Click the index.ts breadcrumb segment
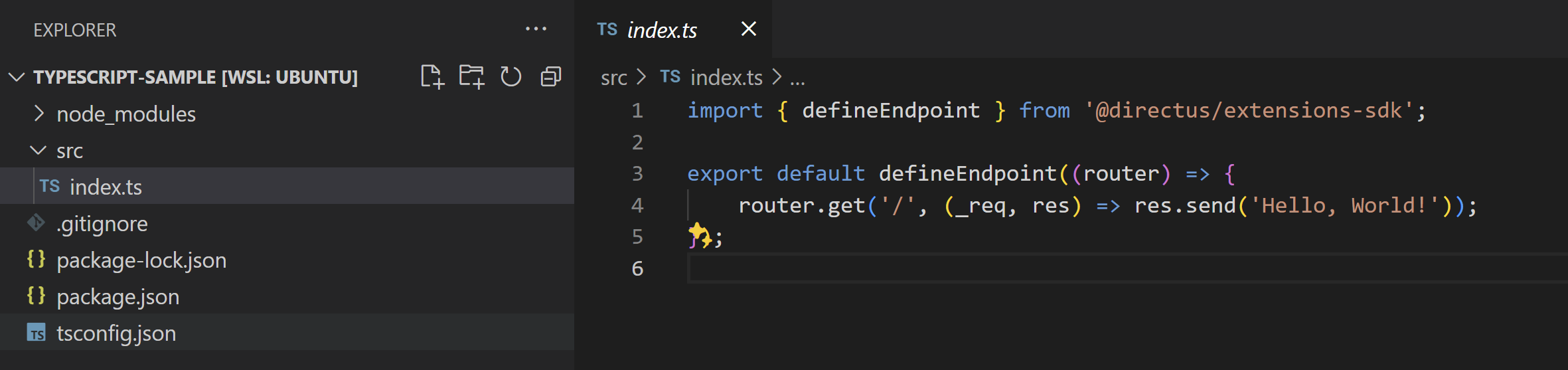This screenshot has height=370, width=1568. coord(726,78)
